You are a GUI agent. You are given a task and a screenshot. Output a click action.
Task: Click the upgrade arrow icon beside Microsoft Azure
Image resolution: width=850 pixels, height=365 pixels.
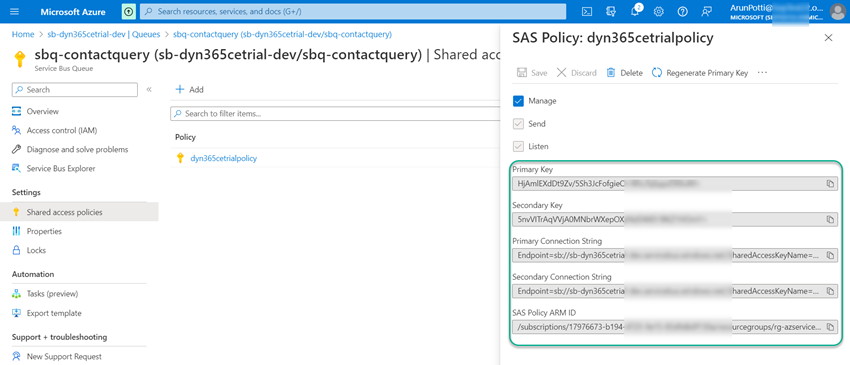(x=129, y=11)
